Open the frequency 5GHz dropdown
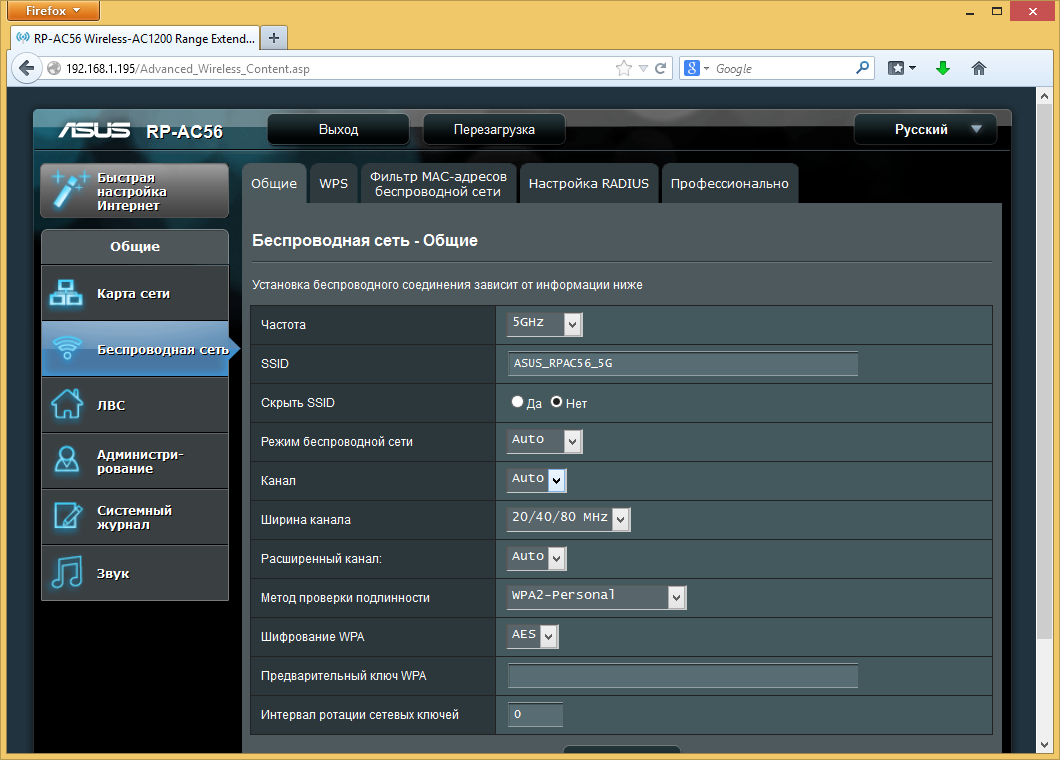The height and width of the screenshot is (760, 1060). [544, 324]
